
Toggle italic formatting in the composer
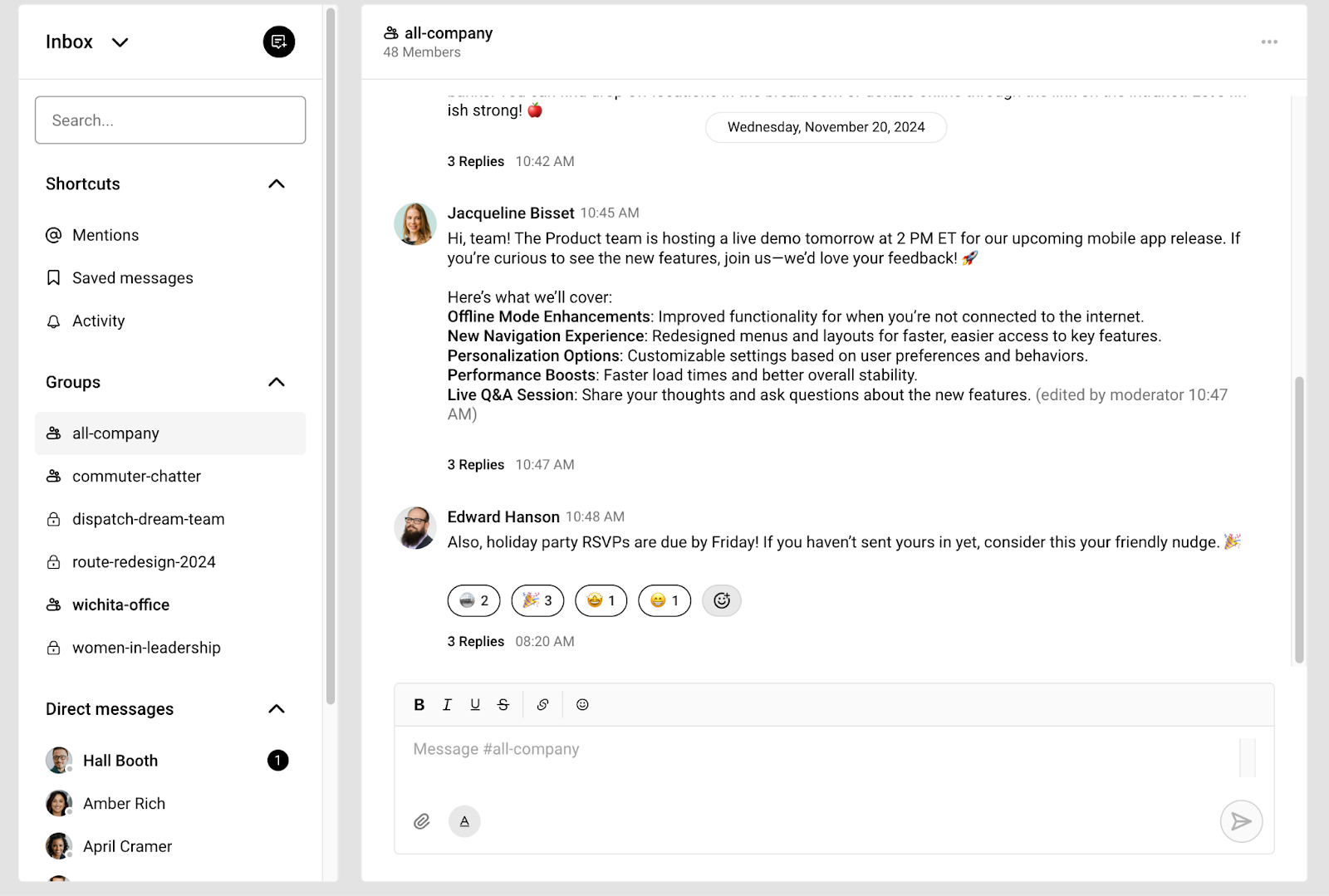pos(446,704)
